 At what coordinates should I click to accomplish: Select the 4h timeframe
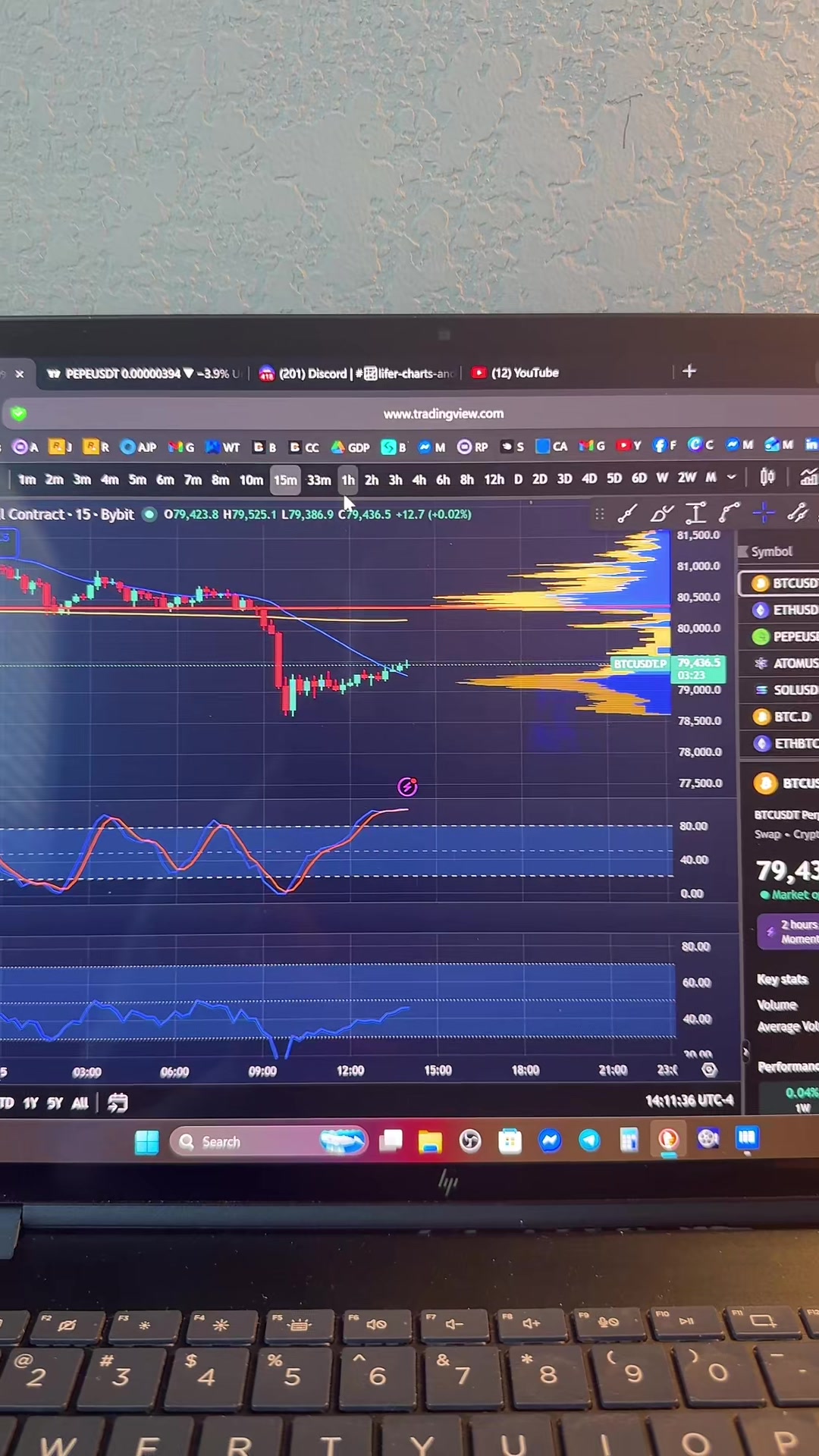click(x=419, y=479)
